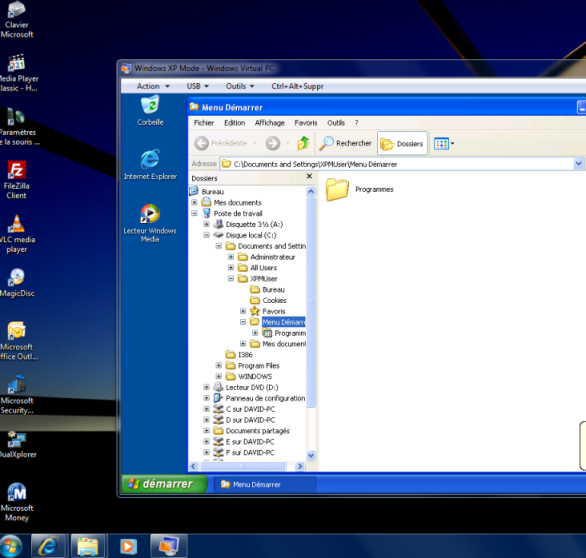Expand All Users folder node

[x=231, y=268]
